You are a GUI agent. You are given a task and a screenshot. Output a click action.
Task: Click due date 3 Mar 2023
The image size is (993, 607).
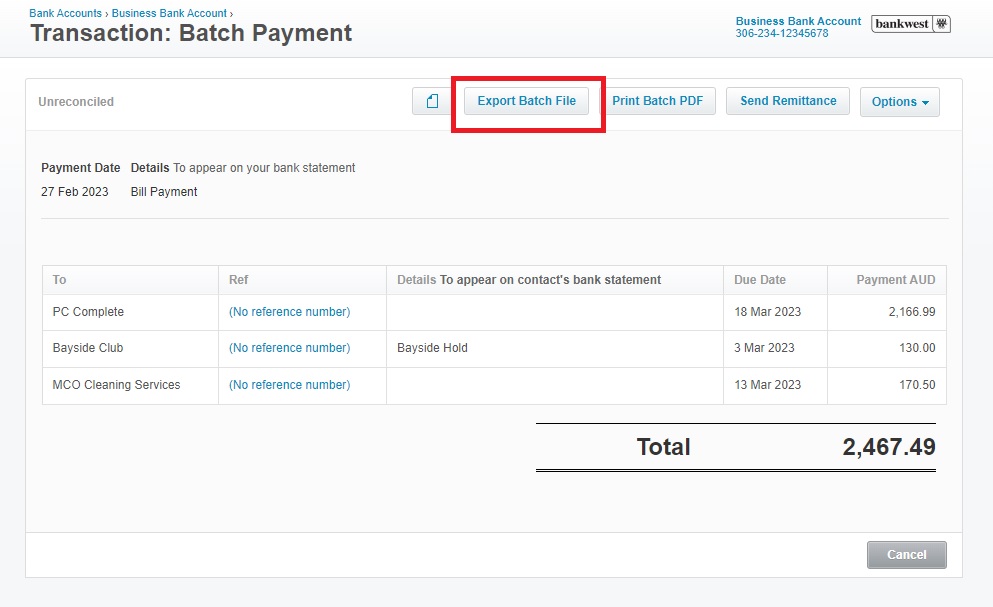click(x=764, y=348)
